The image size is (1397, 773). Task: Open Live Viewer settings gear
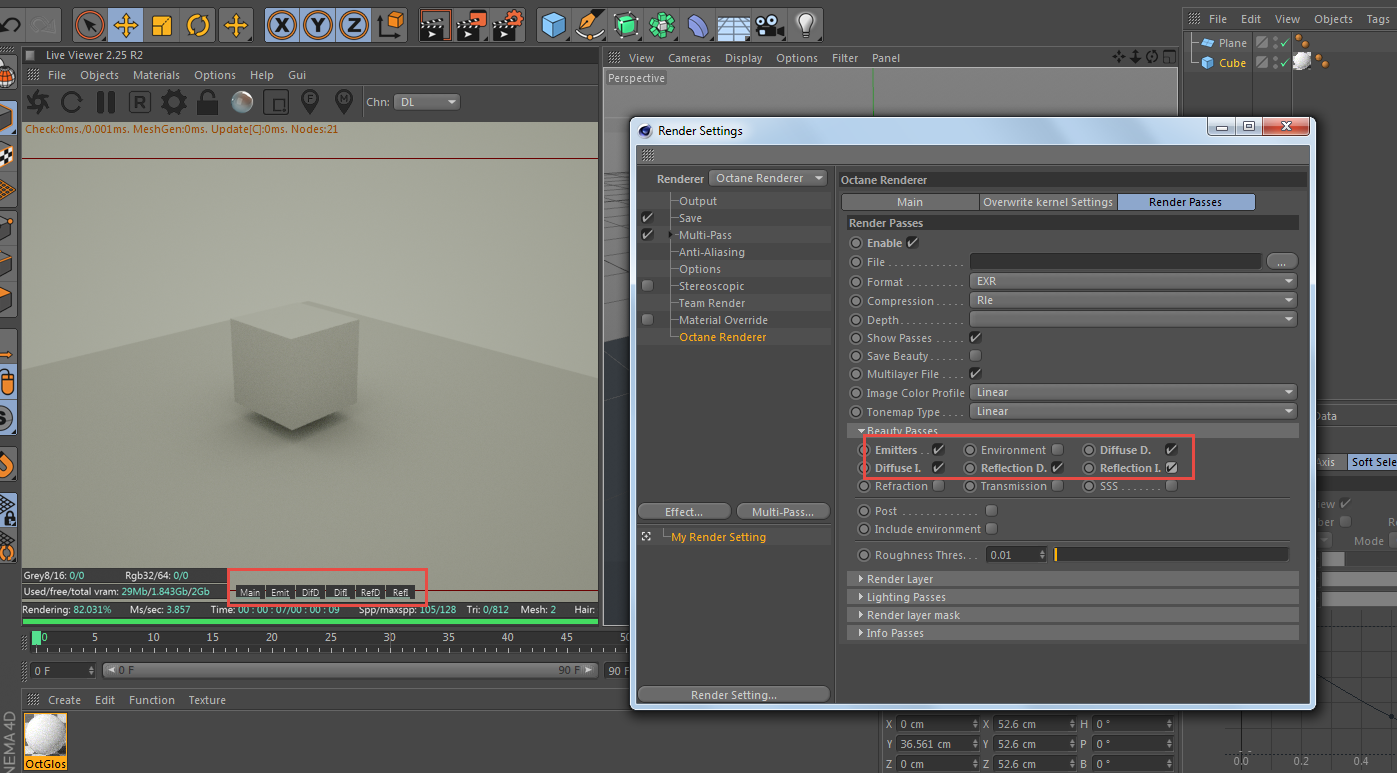click(174, 102)
